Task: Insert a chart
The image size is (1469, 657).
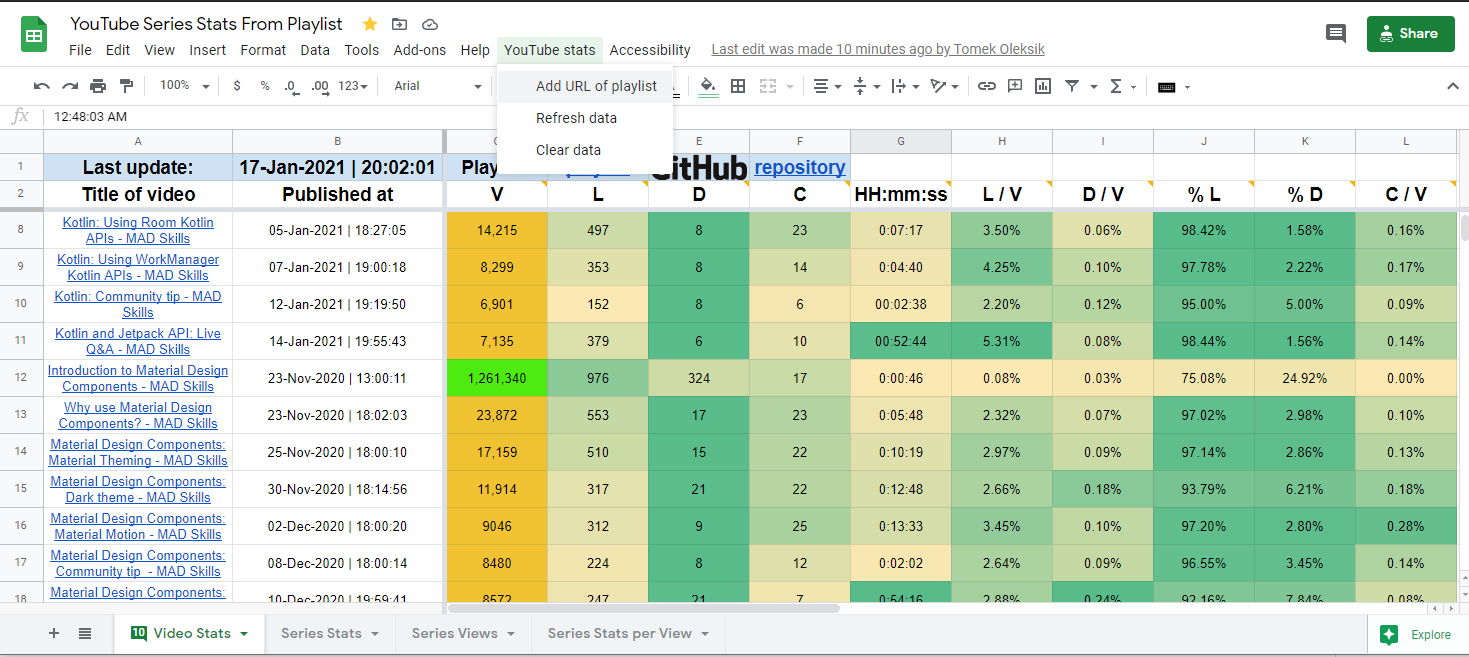Action: 1043,86
